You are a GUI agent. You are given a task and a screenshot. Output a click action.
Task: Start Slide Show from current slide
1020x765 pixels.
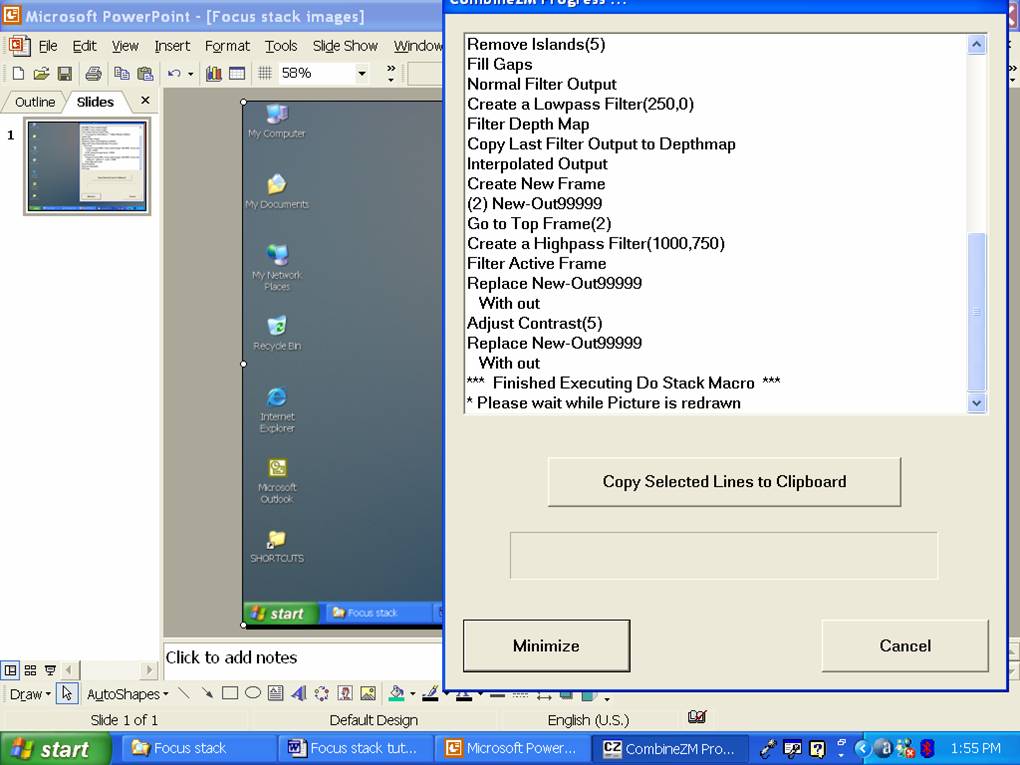[49, 669]
